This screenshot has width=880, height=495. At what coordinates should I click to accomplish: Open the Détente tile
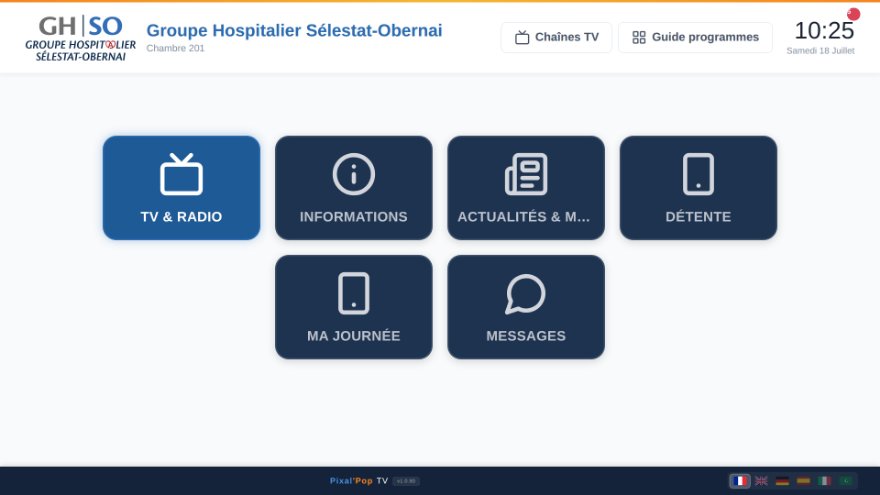(x=698, y=188)
